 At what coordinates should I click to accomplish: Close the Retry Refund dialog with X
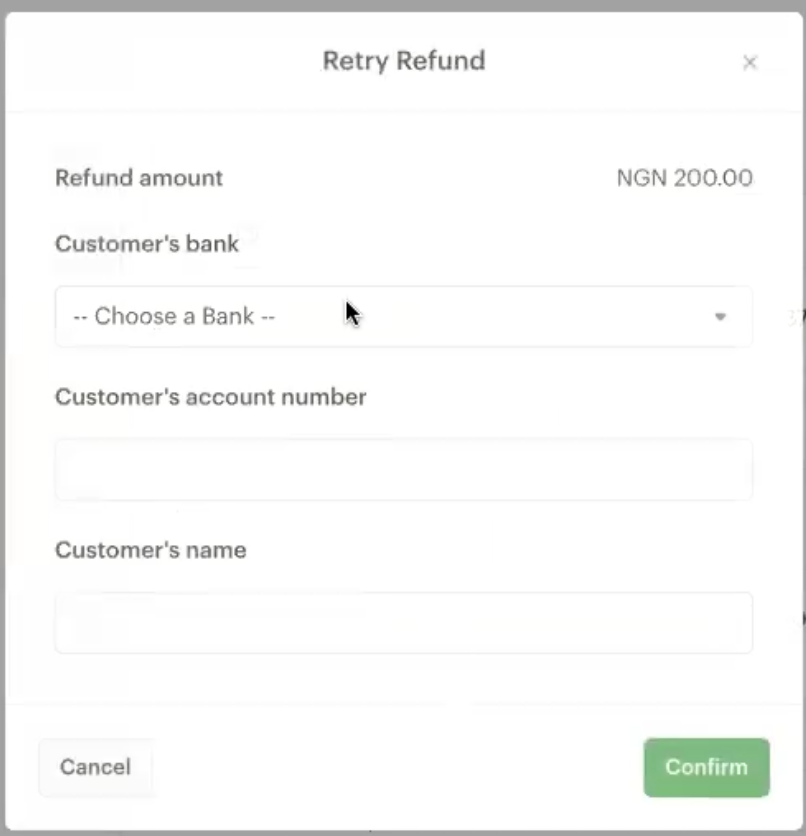749,63
